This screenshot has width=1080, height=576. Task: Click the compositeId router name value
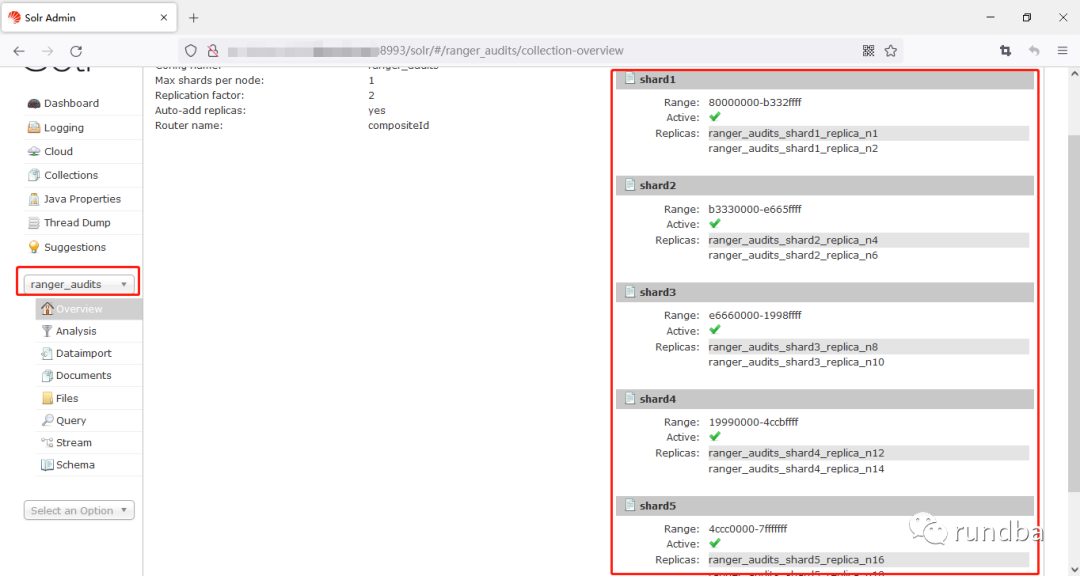(399, 126)
